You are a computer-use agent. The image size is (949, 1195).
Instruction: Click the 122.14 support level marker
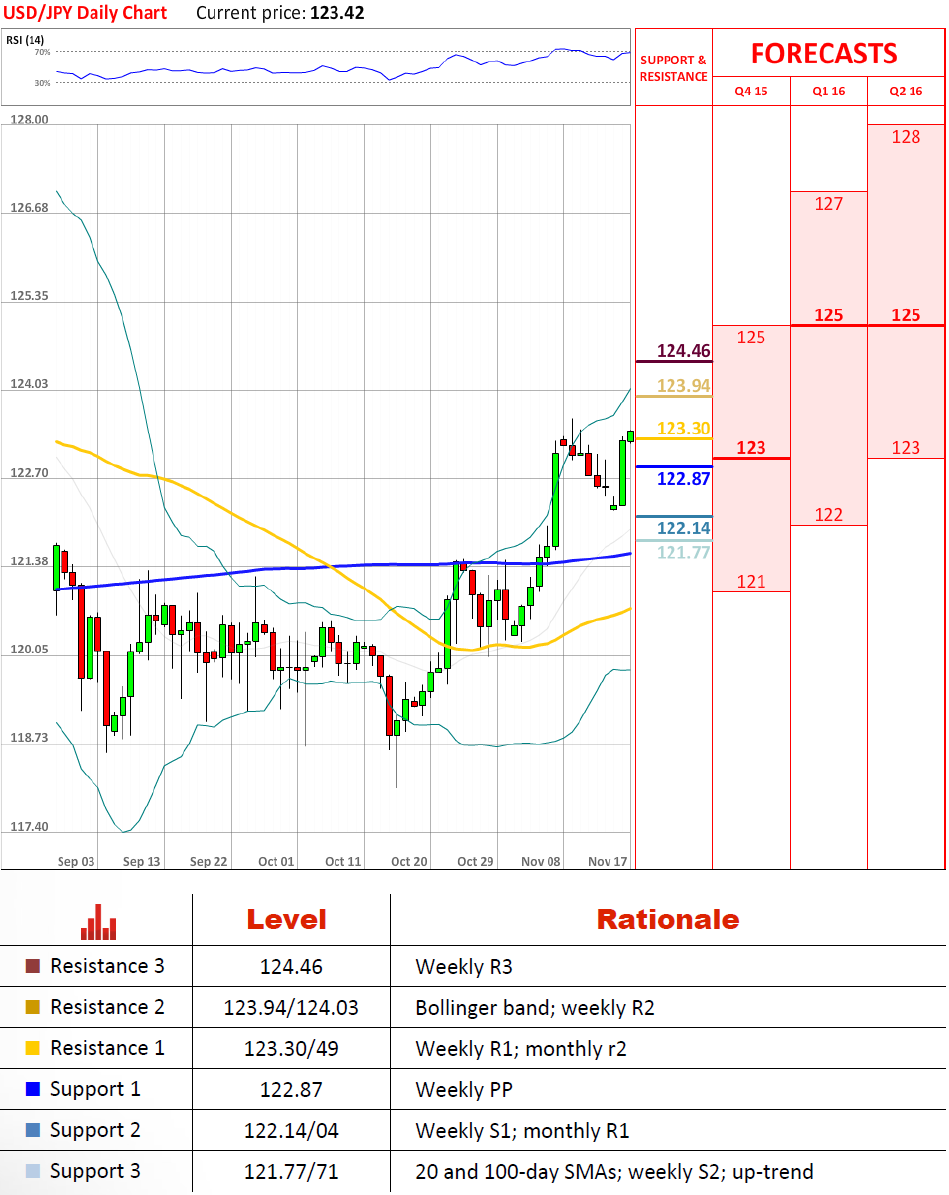point(683,528)
